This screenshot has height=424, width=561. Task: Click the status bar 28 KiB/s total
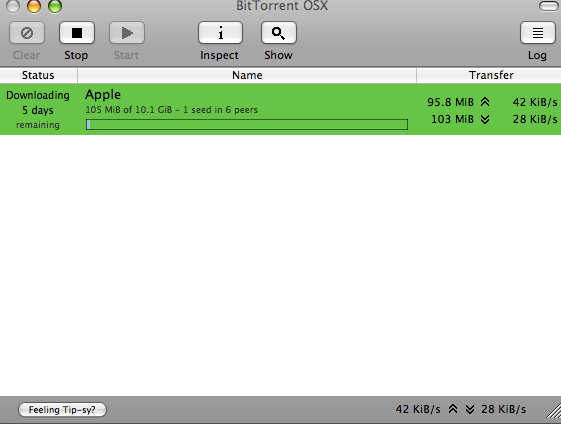pyautogui.click(x=504, y=409)
